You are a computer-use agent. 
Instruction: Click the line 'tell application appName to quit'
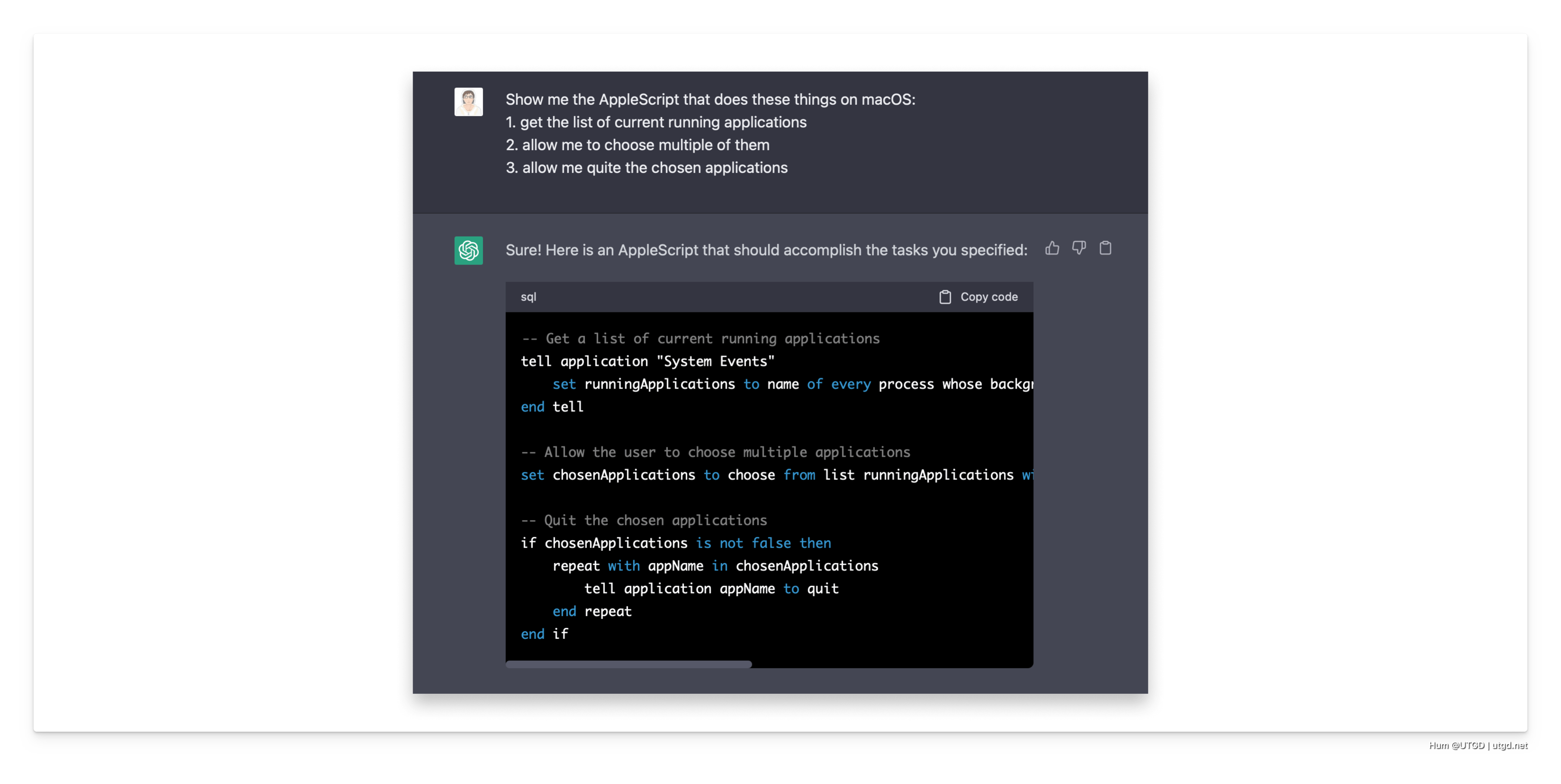tap(711, 589)
